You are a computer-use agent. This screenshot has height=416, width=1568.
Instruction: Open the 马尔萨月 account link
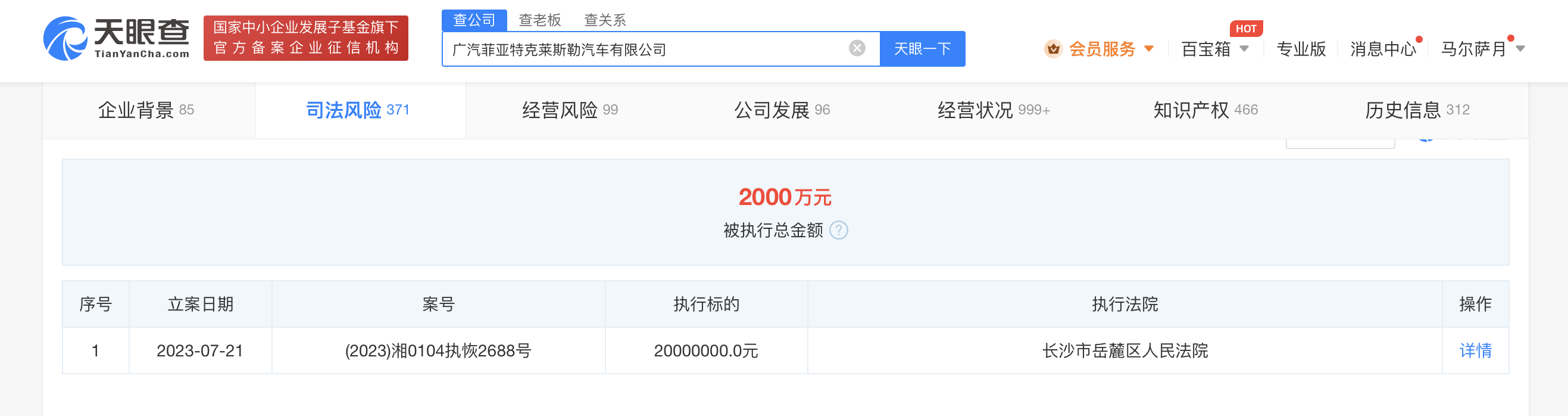[1474, 49]
